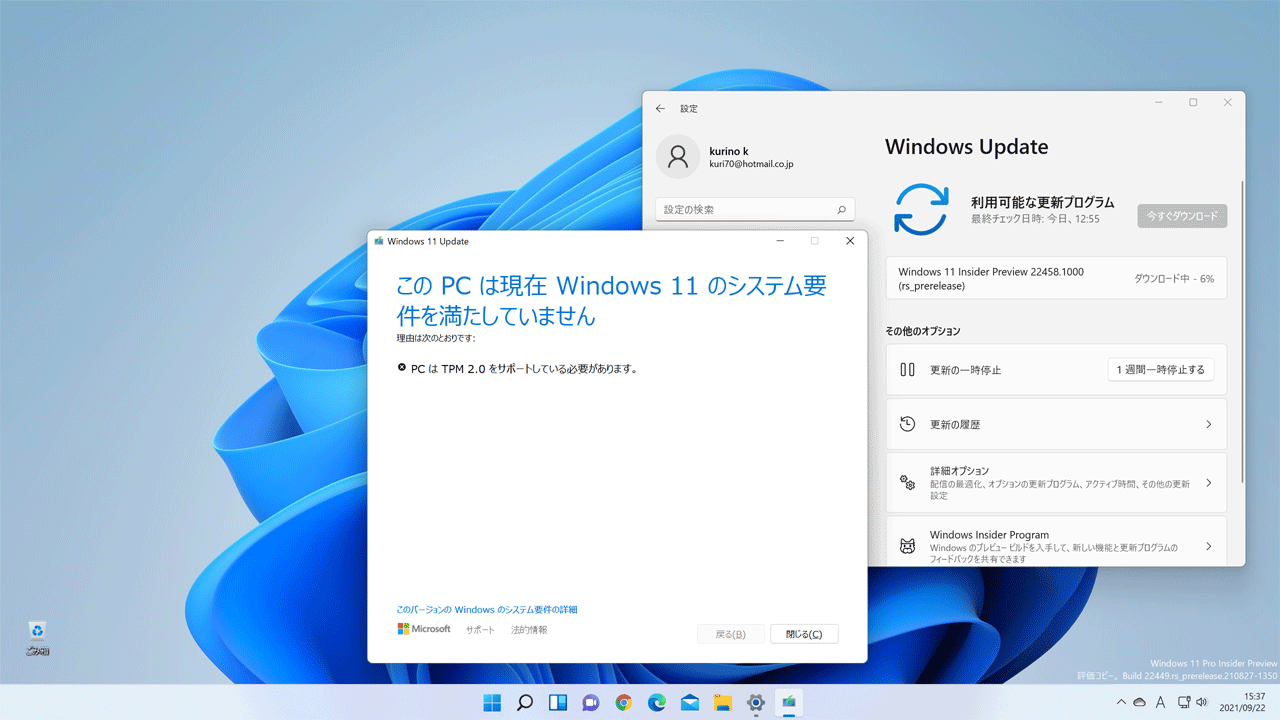Open File Explorer from taskbar

pos(723,703)
